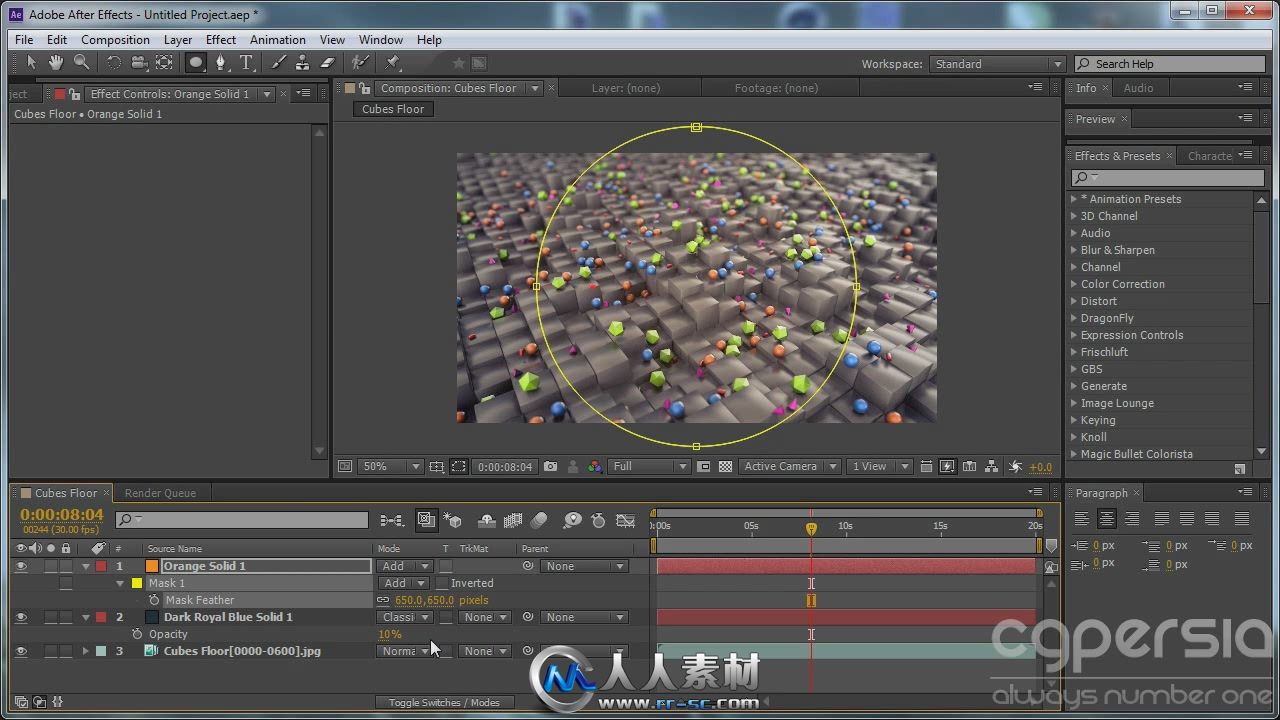1280x720 pixels.
Task: Toggle Mask Feather stopwatch keyframe
Action: [154, 600]
